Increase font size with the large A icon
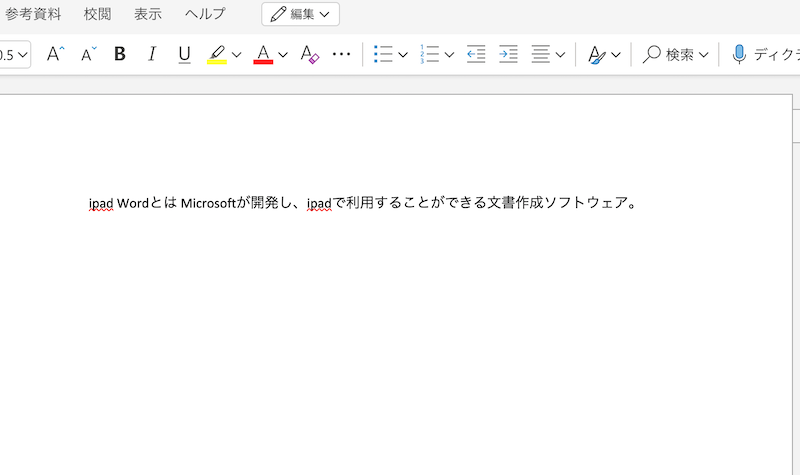Viewport: 800px width, 475px height. coord(55,54)
